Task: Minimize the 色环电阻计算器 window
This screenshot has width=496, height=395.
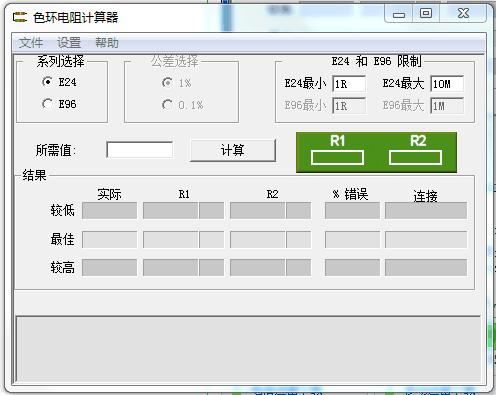Action: coord(399,14)
